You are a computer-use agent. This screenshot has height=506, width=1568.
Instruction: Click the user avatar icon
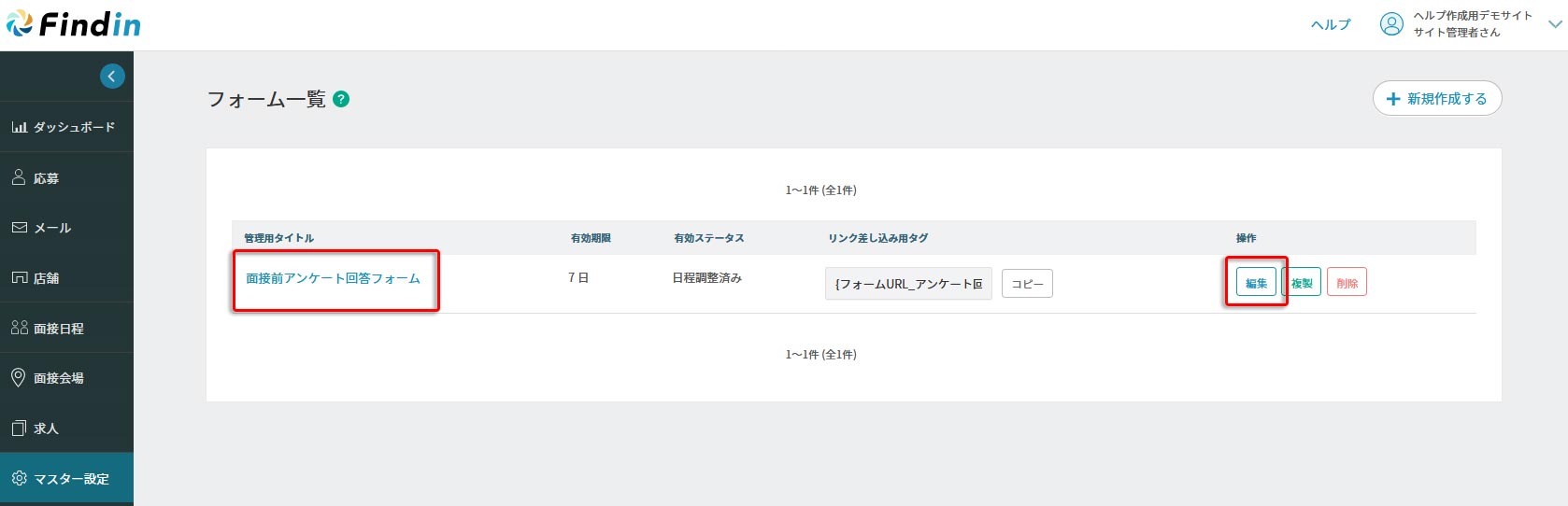1391,24
